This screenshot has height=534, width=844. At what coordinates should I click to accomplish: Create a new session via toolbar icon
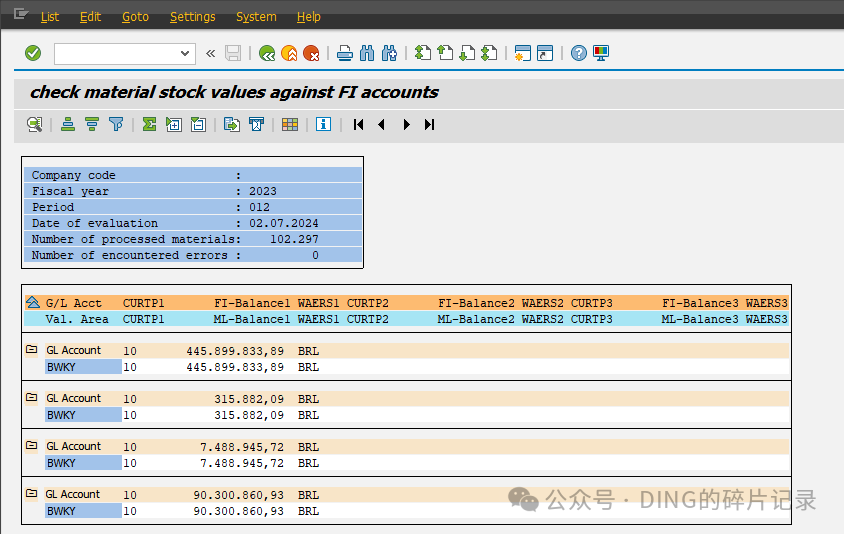click(x=523, y=53)
